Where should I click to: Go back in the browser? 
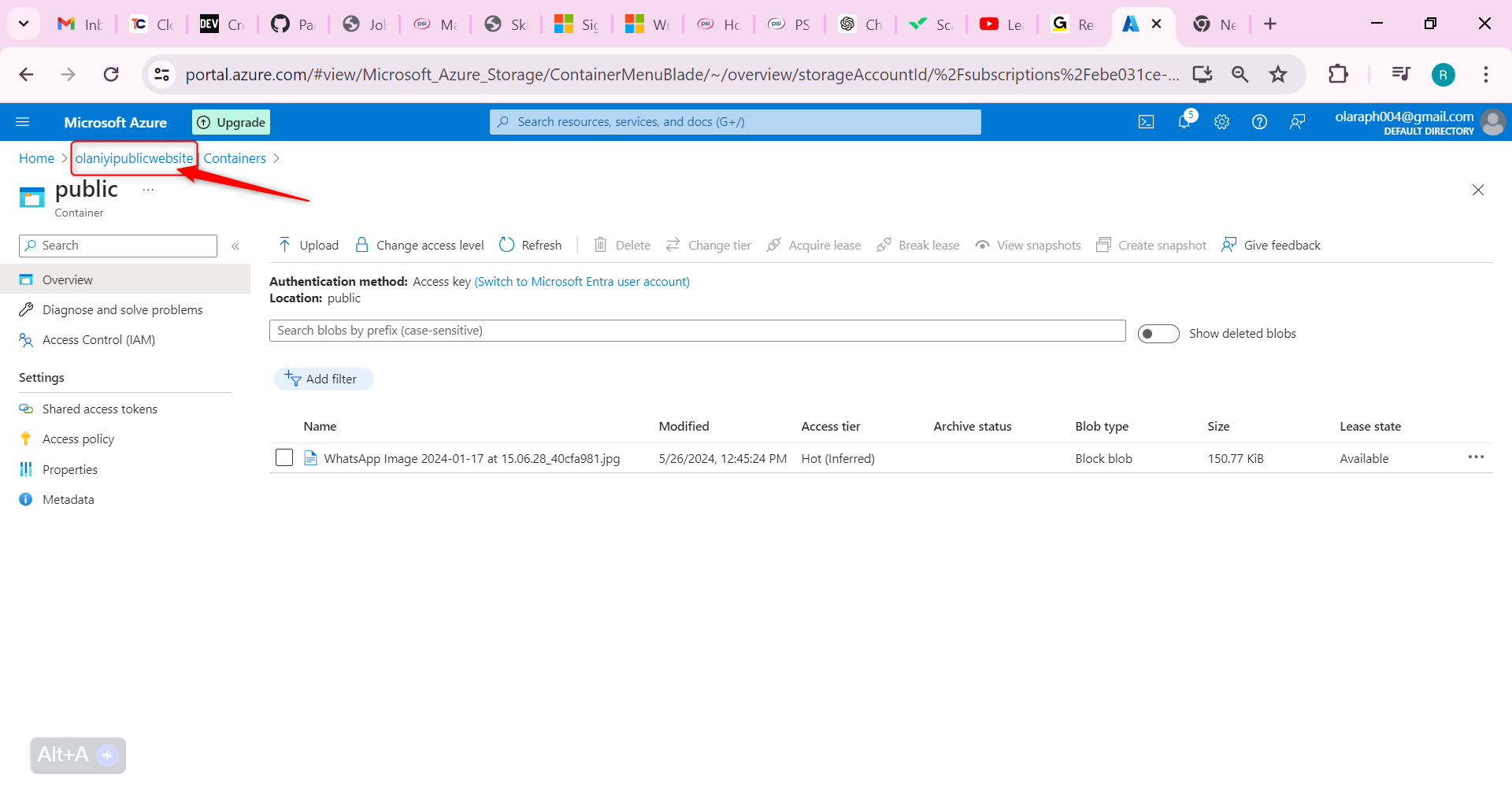coord(26,74)
